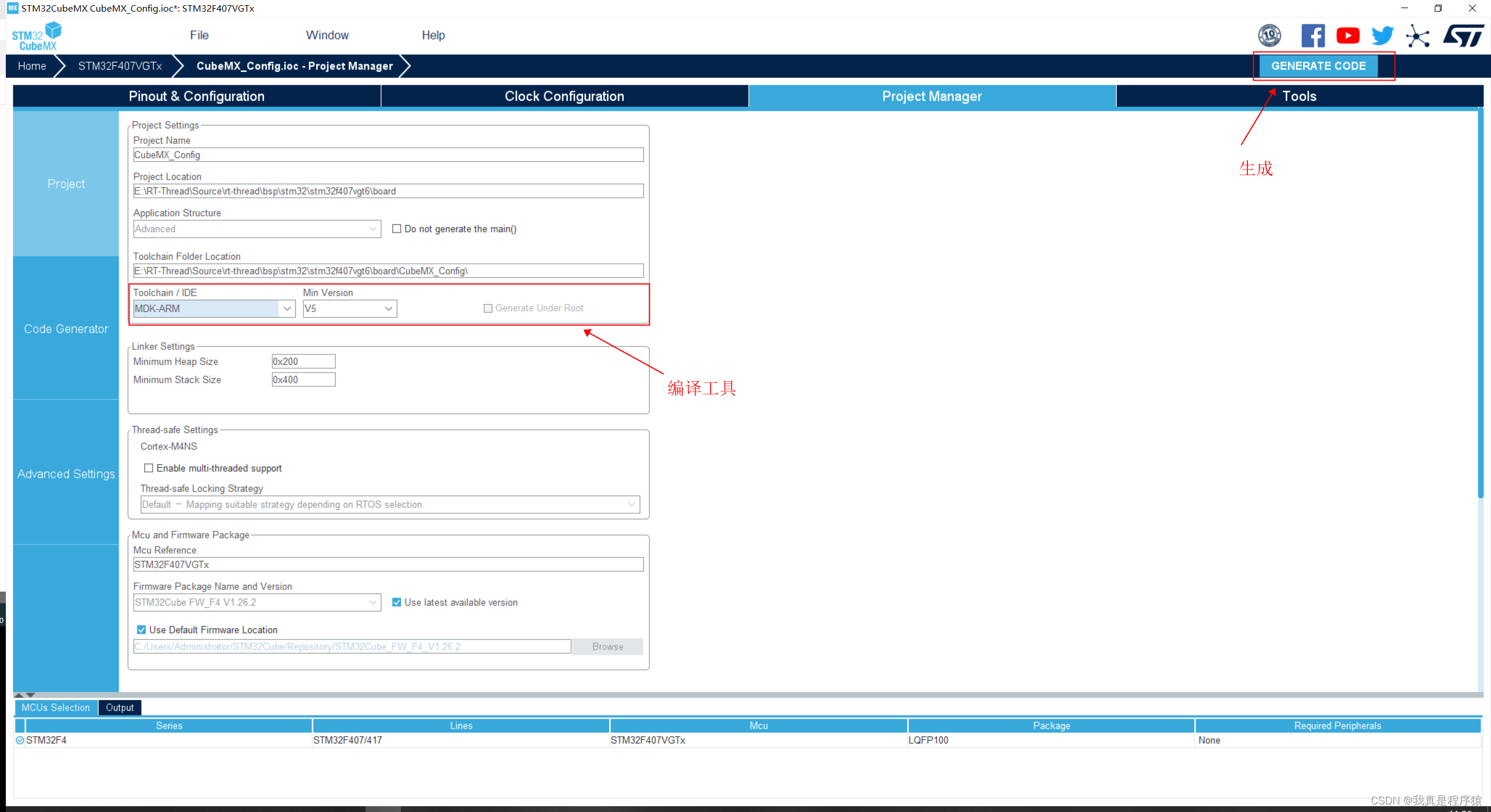Image resolution: width=1491 pixels, height=812 pixels.
Task: Toggle Generate Under Root checkbox
Action: coord(488,309)
